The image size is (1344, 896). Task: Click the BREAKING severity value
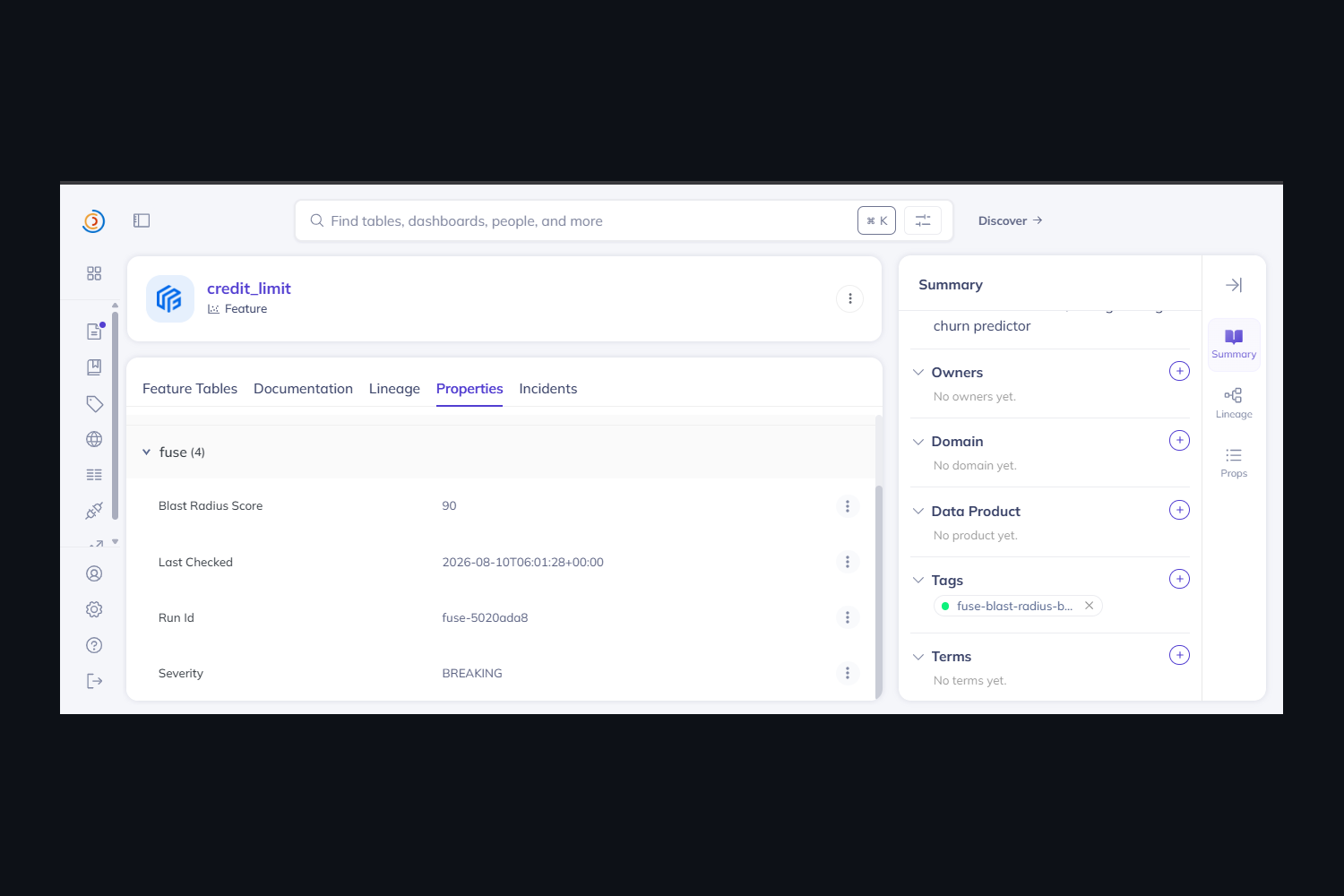point(472,673)
